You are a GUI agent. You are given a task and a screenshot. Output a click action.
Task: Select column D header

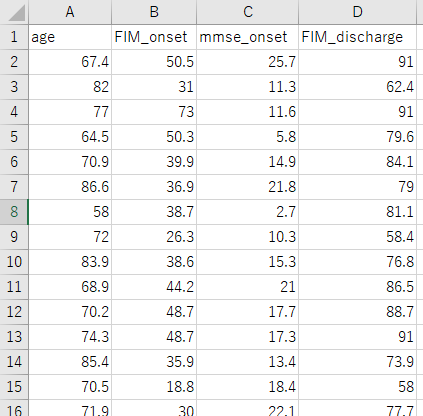[x=357, y=12]
